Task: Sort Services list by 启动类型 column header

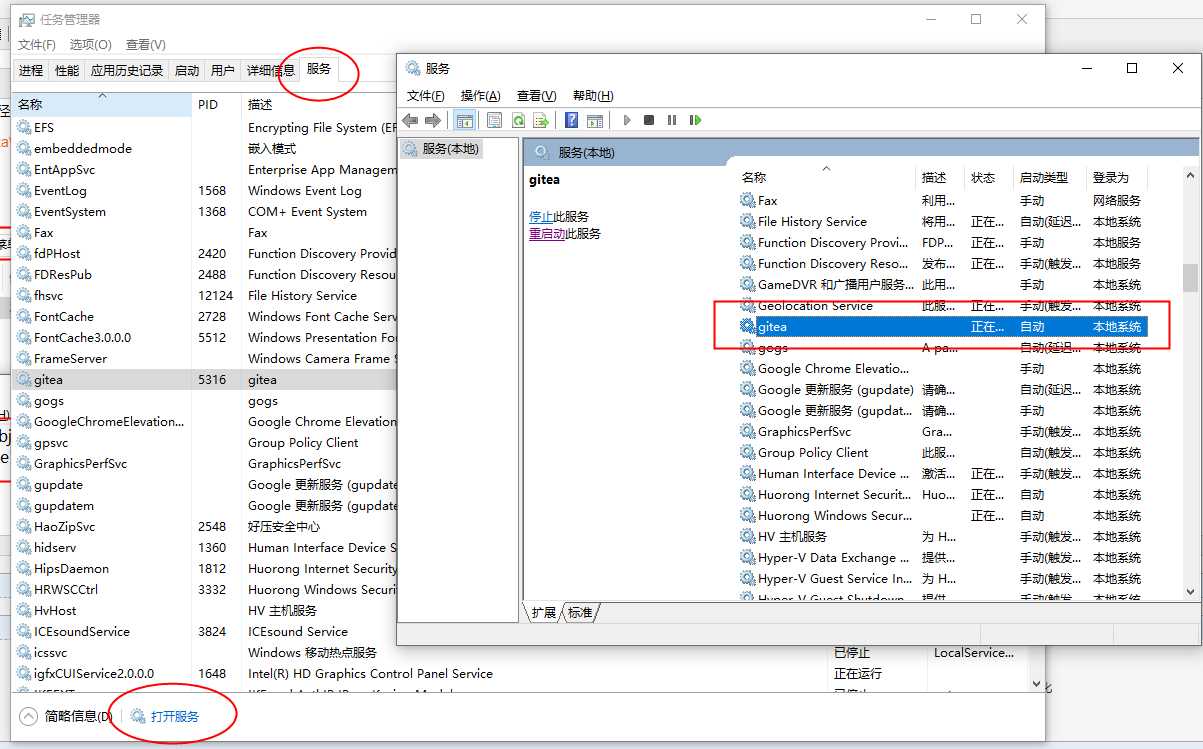Action: point(1049,177)
